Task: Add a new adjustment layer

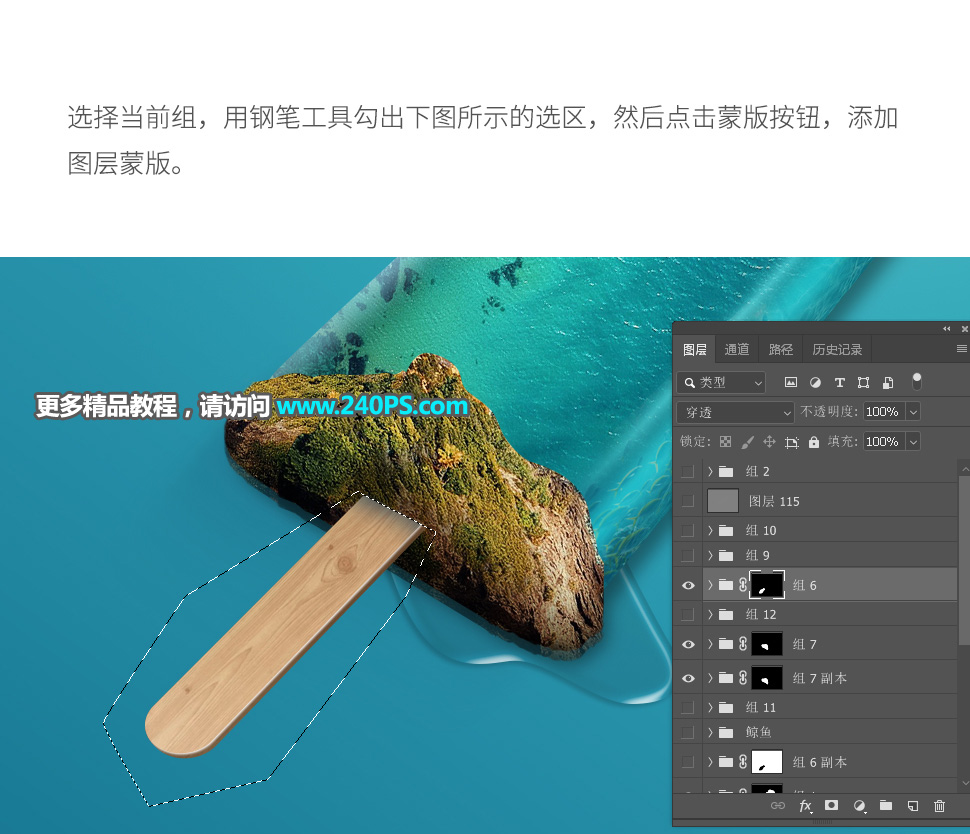Action: pos(858,806)
